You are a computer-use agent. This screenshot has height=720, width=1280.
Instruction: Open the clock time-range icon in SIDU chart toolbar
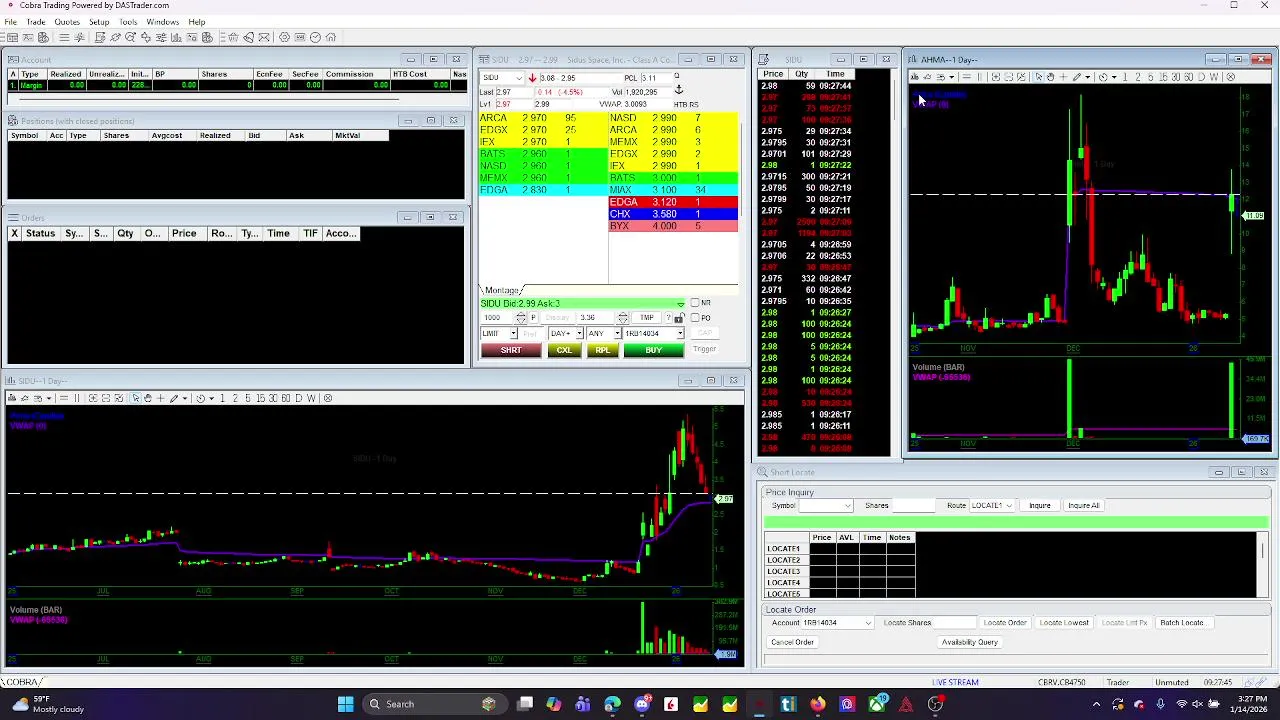coord(201,398)
